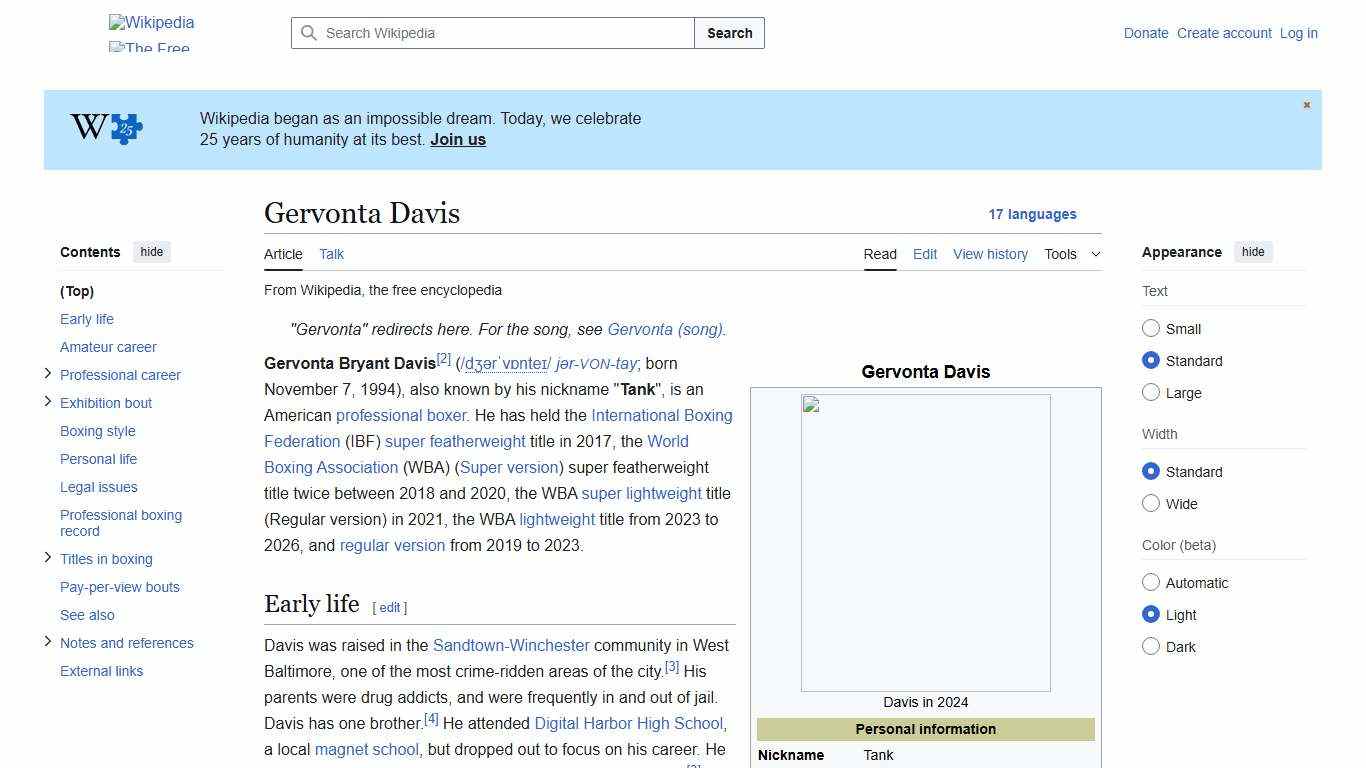Image resolution: width=1366 pixels, height=768 pixels.
Task: Click the search magnifying glass icon
Action: coord(310,33)
